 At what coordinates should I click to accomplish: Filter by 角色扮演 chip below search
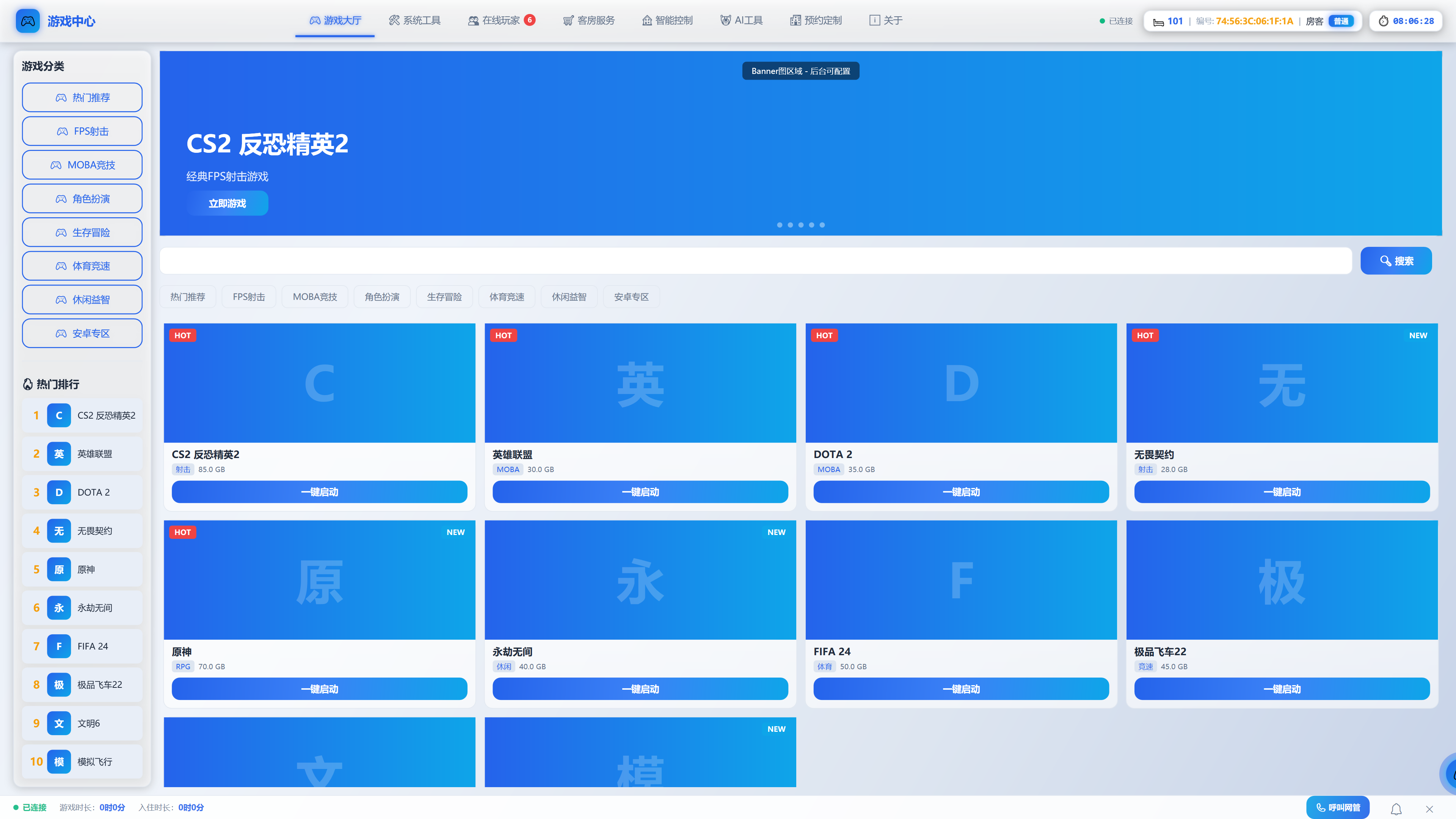382,297
